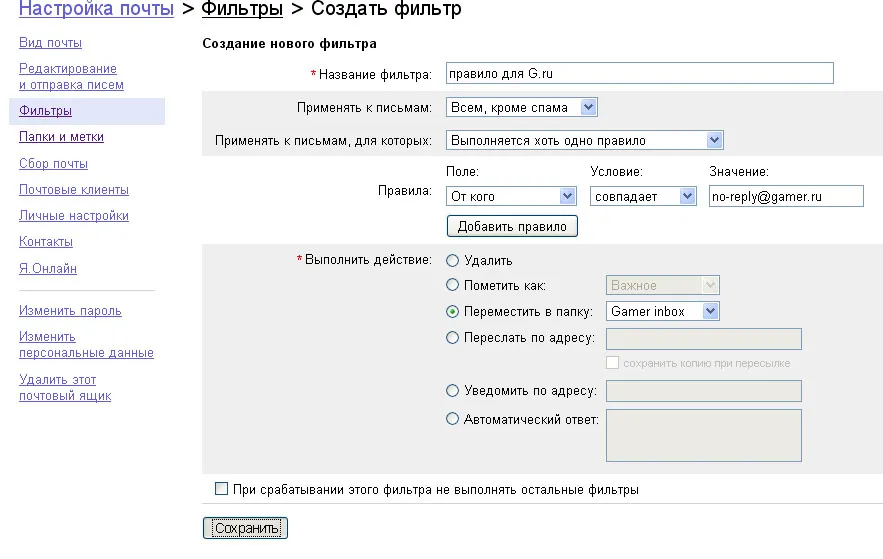Select the "Удалить" radio button

pos(453,261)
